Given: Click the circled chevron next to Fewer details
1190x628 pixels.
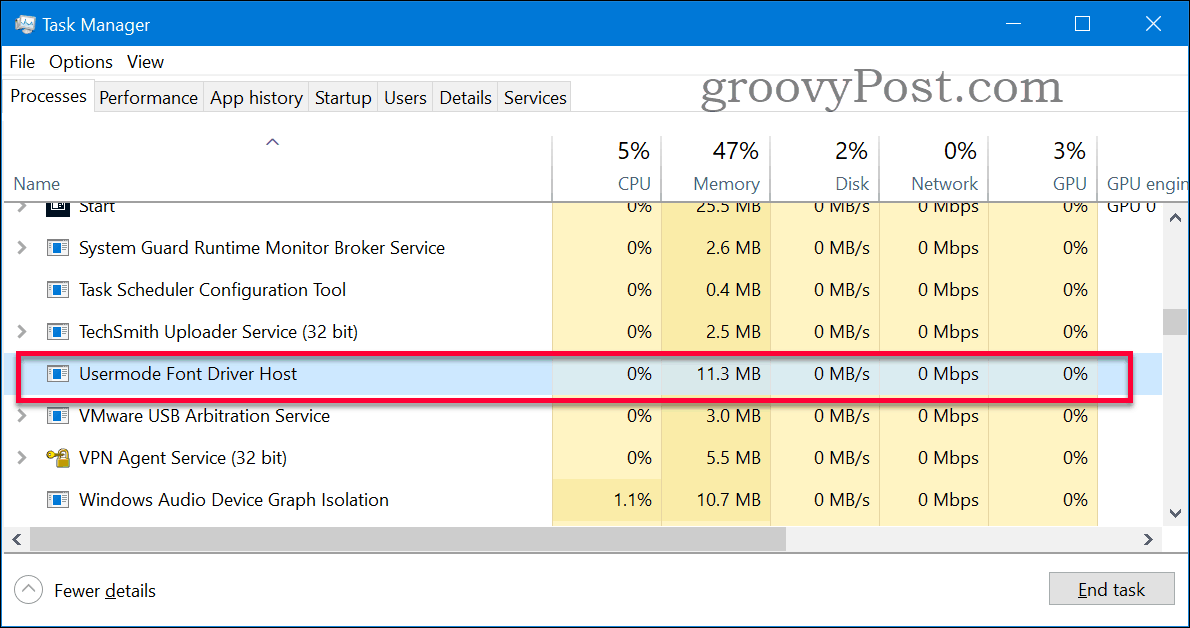Looking at the screenshot, I should (28, 590).
